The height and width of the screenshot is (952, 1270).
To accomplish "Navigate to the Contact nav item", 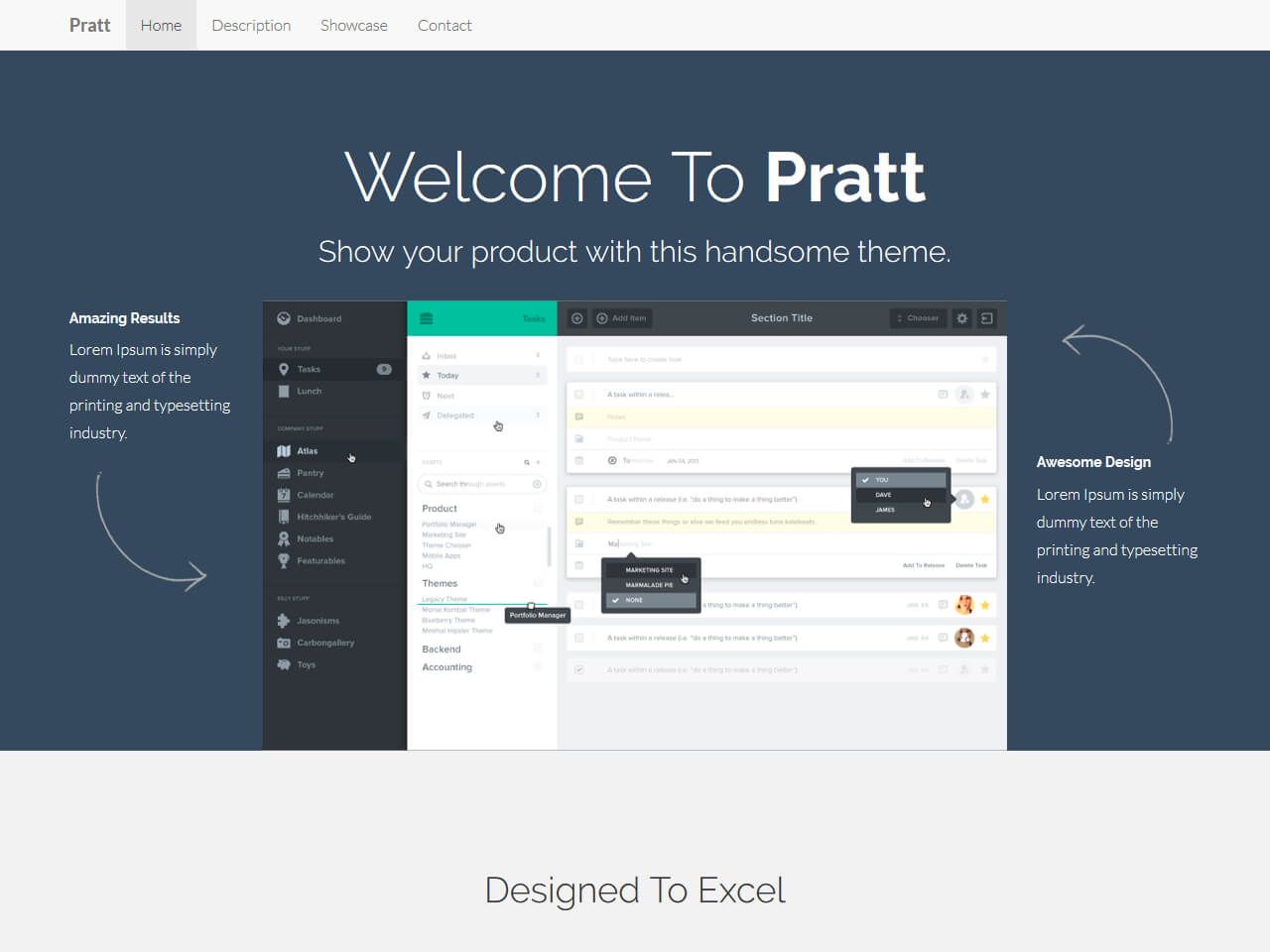I will (444, 25).
